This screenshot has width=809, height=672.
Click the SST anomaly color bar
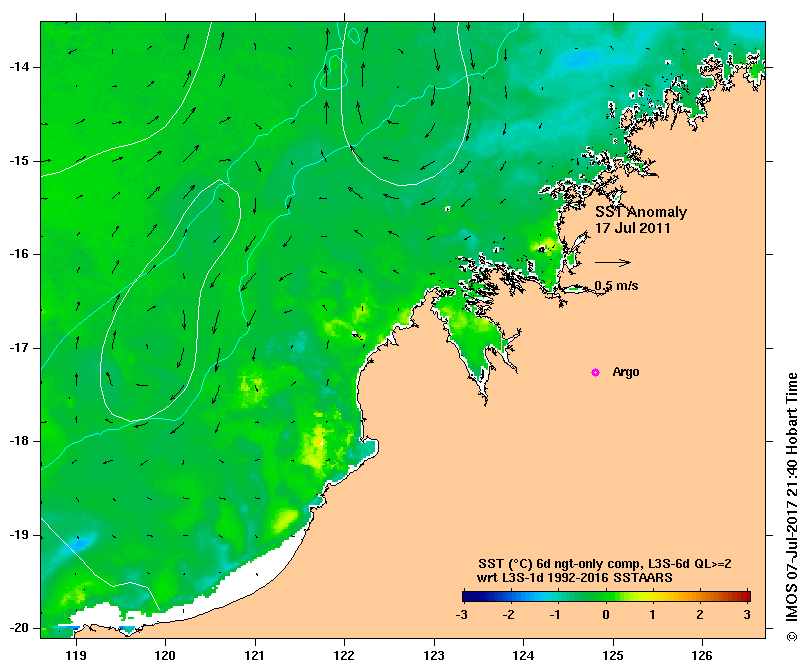click(x=606, y=597)
